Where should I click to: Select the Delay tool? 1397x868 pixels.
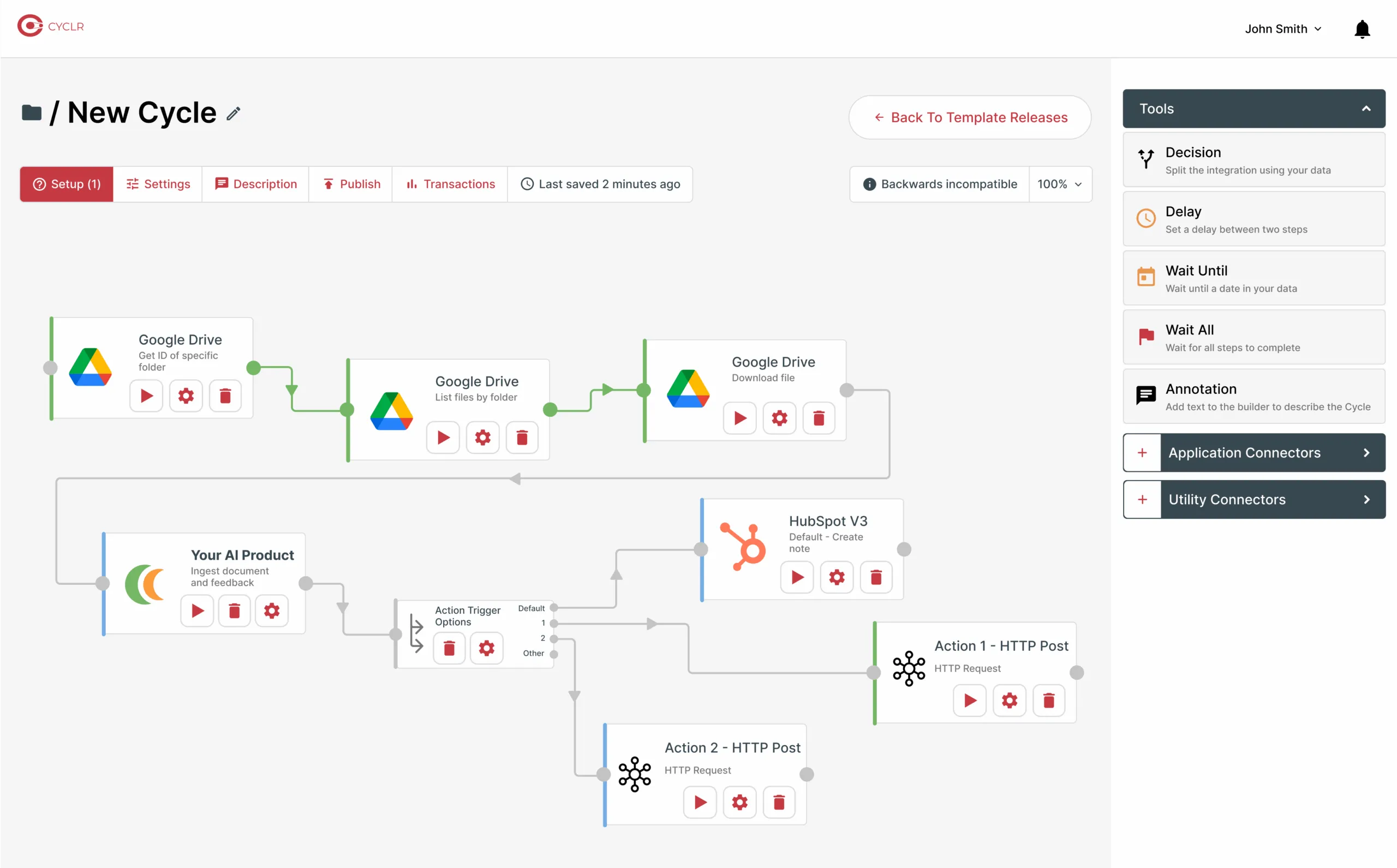(1252, 219)
